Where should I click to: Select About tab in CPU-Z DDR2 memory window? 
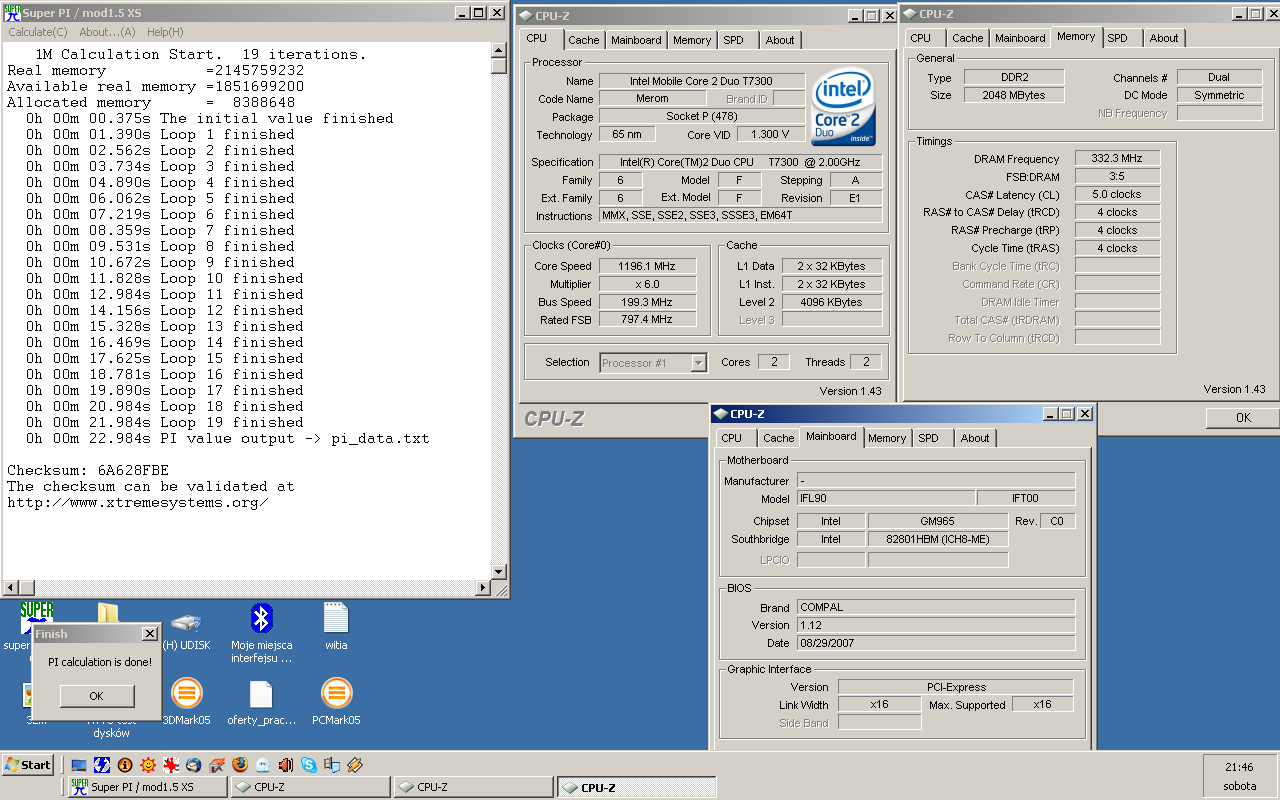pos(1164,38)
